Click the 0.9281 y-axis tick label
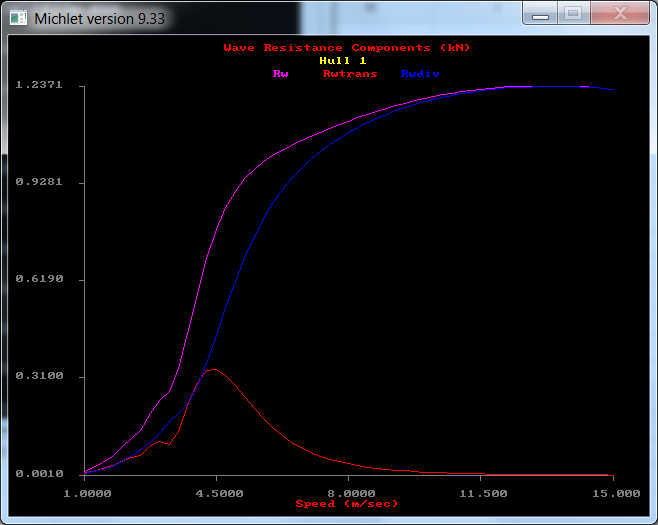The width and height of the screenshot is (658, 525). click(x=39, y=183)
